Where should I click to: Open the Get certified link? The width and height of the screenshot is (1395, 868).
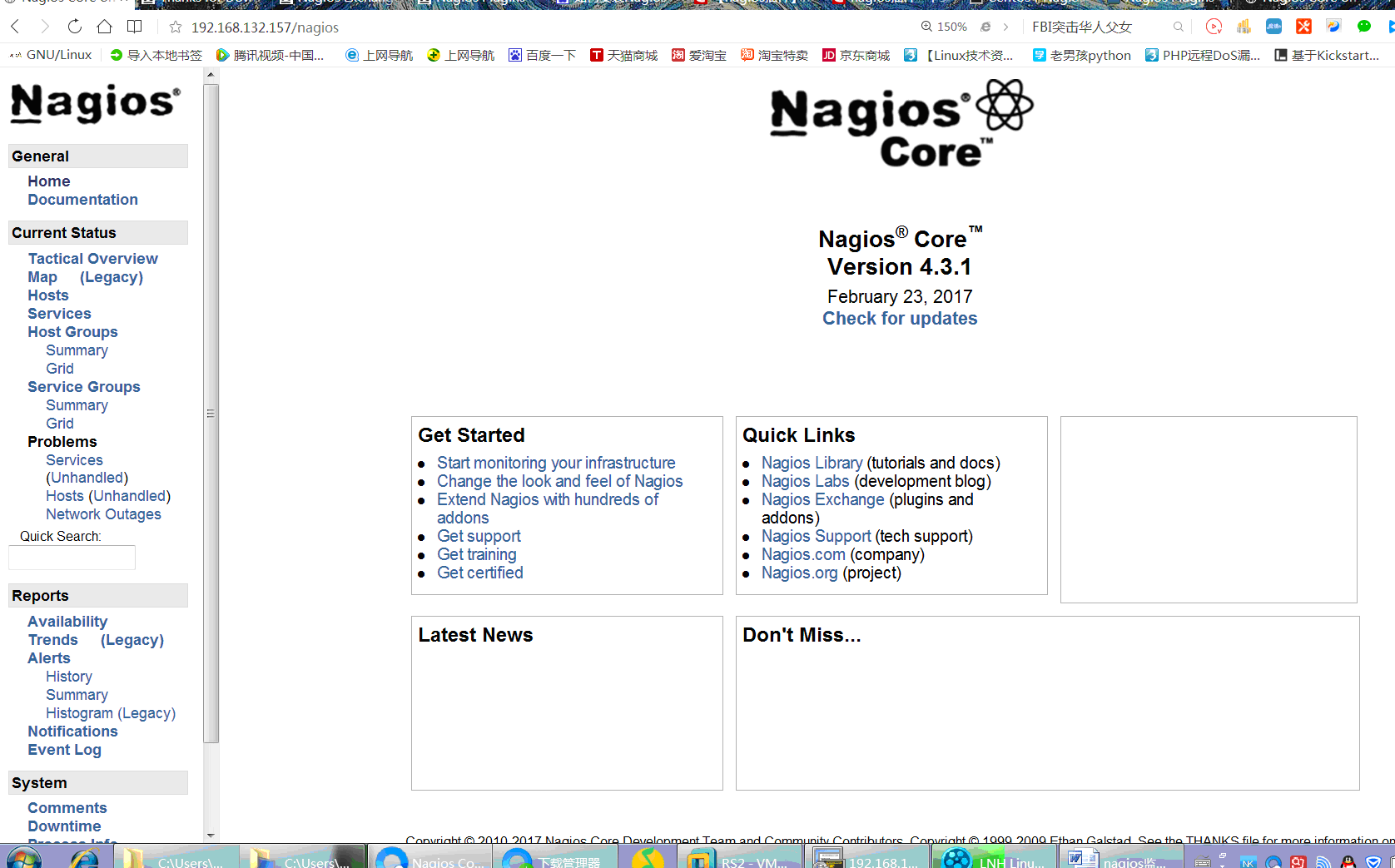click(x=480, y=573)
